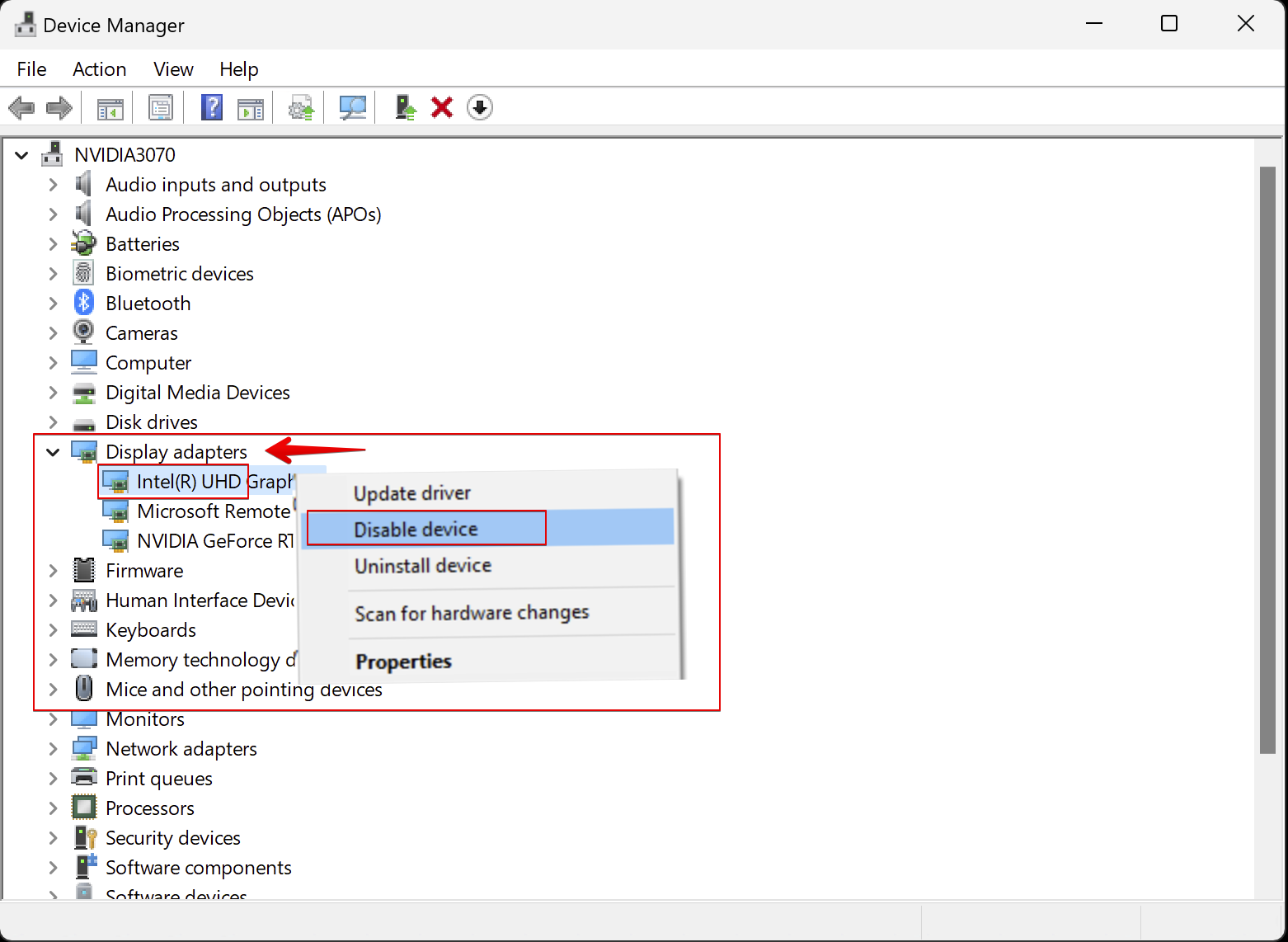Image resolution: width=1288 pixels, height=942 pixels.
Task: Click the Bluetooth icon in the tree
Action: pyautogui.click(x=83, y=303)
